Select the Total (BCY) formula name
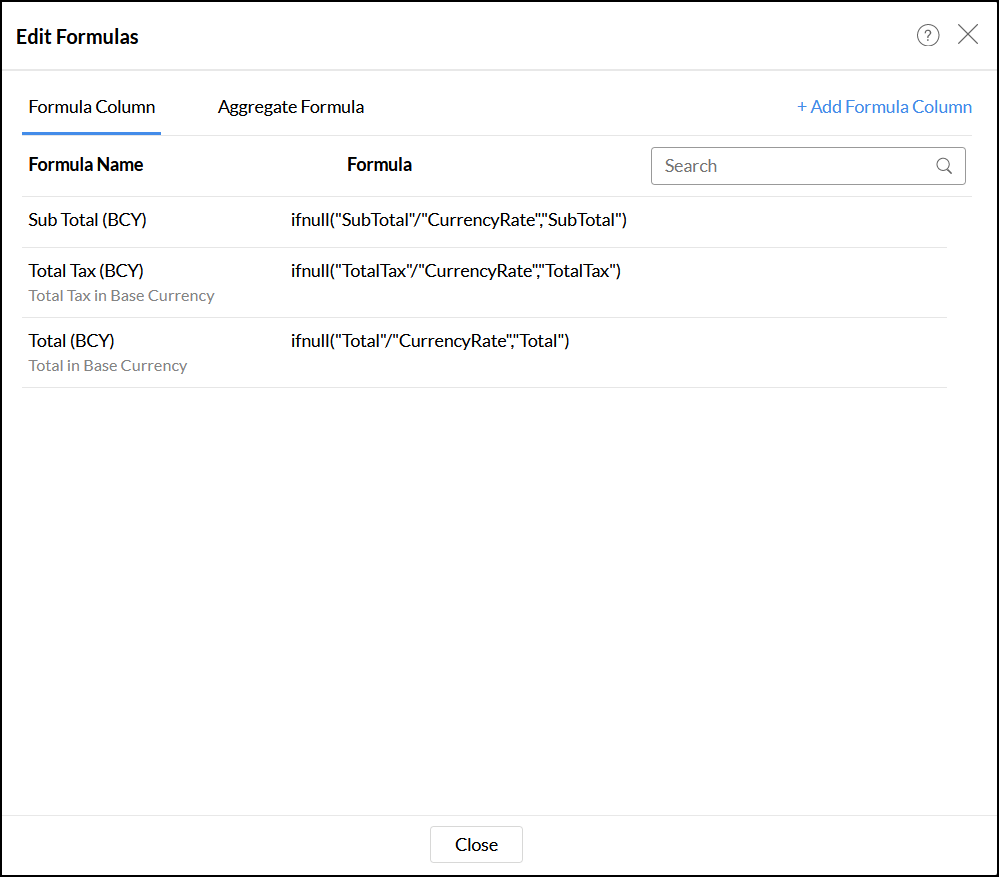The image size is (999, 877). [71, 341]
